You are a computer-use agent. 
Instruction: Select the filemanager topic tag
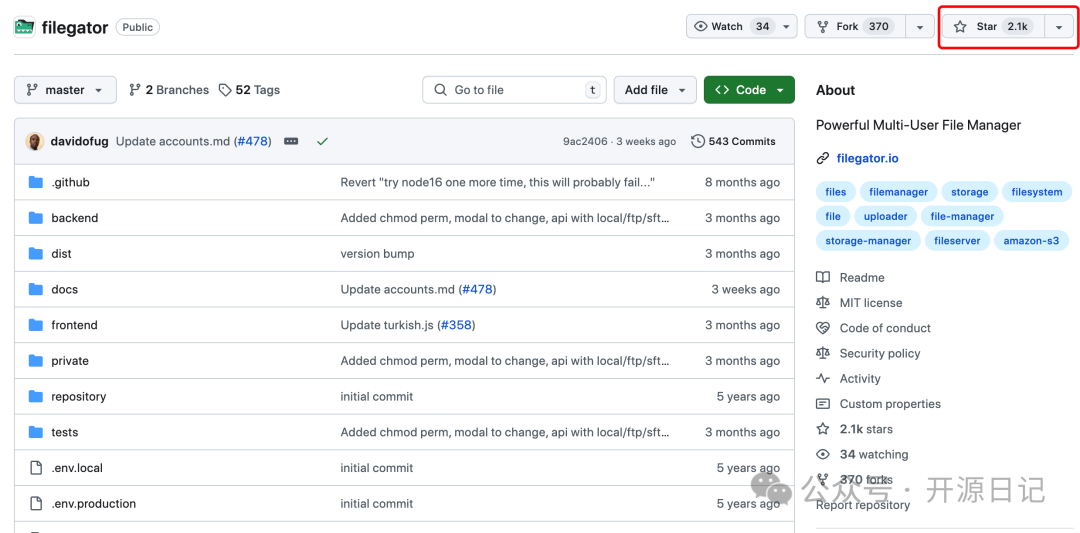[x=898, y=192]
